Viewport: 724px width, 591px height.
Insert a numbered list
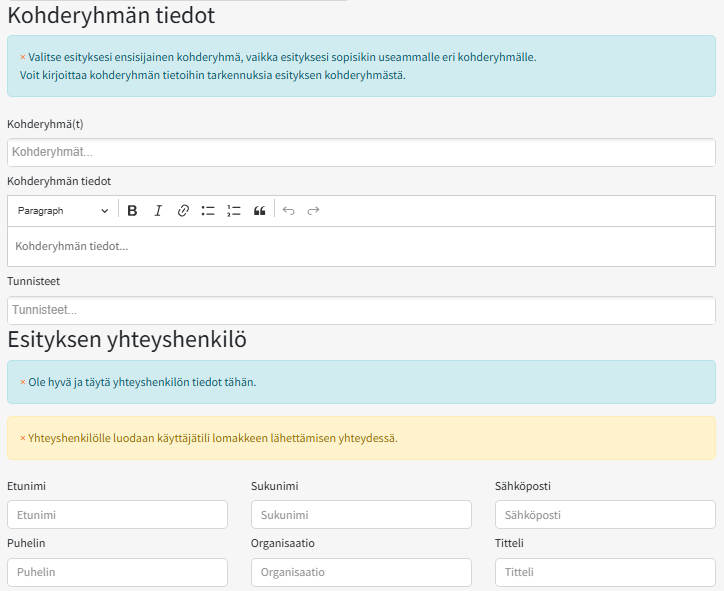click(234, 211)
